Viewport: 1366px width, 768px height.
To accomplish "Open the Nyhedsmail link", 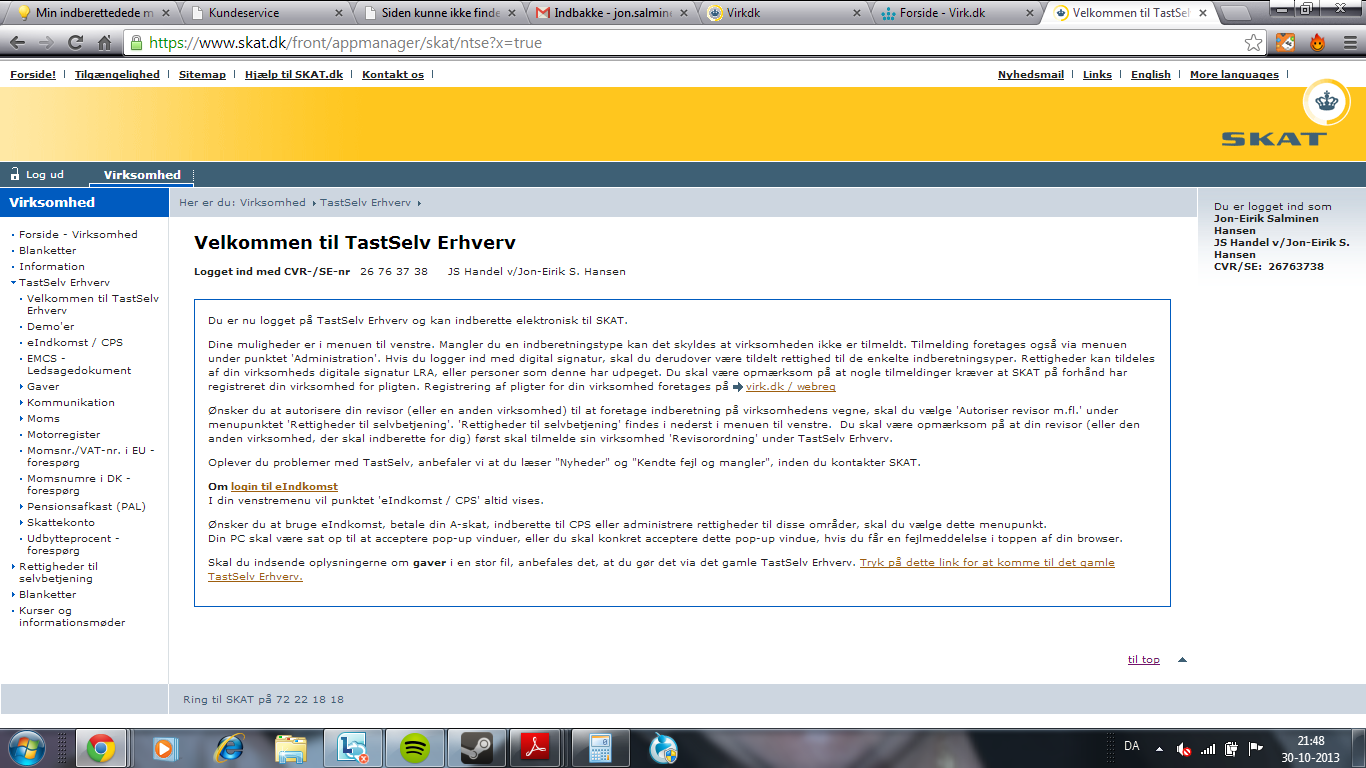I will tap(1031, 75).
